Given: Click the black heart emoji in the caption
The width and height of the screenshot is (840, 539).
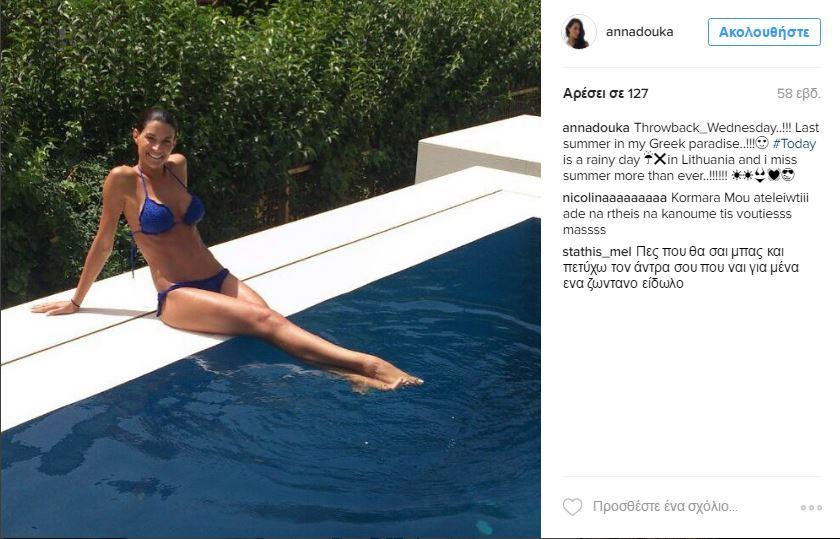Looking at the screenshot, I should pyautogui.click(x=774, y=175).
